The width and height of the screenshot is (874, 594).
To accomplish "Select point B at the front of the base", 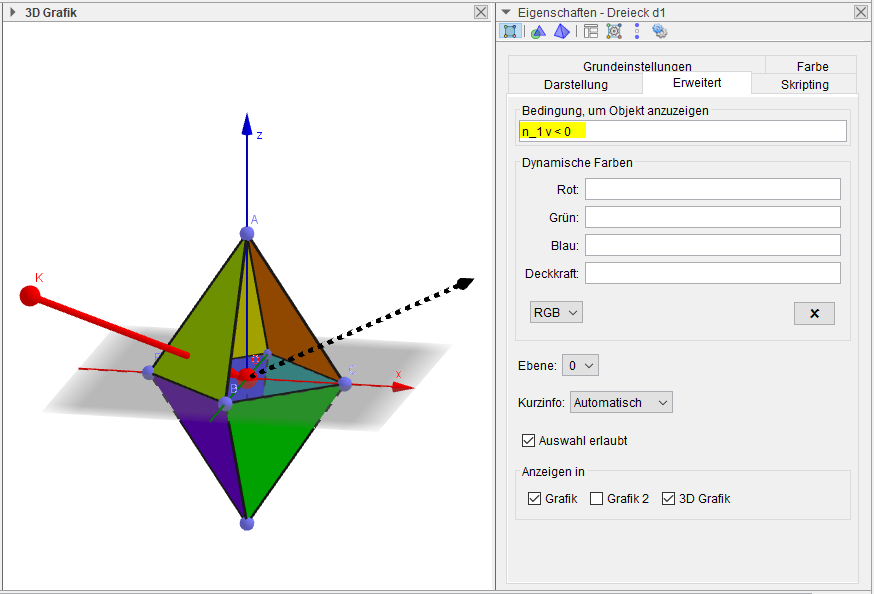I will [x=225, y=403].
